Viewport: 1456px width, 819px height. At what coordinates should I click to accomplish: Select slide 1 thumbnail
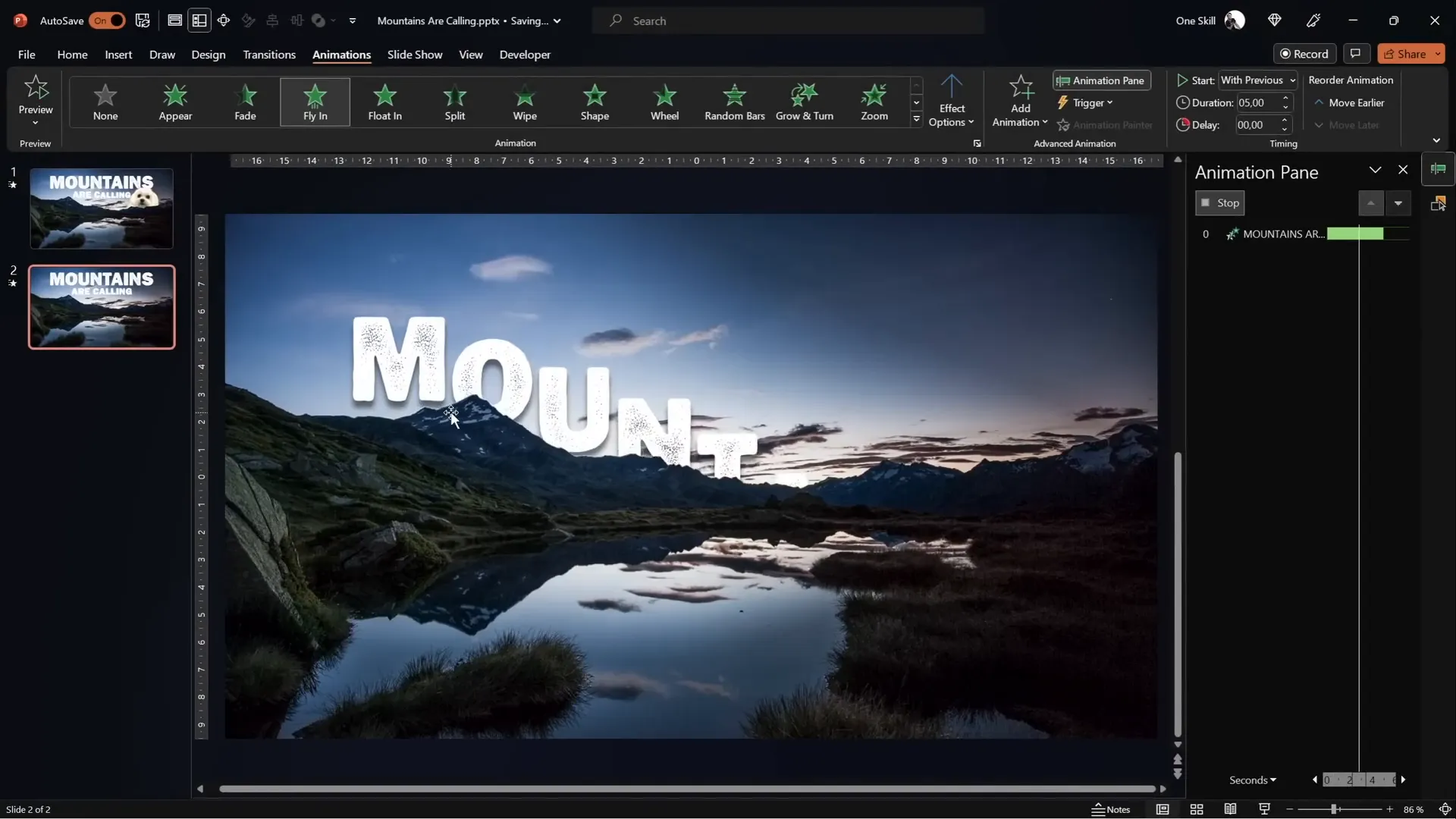tap(102, 209)
